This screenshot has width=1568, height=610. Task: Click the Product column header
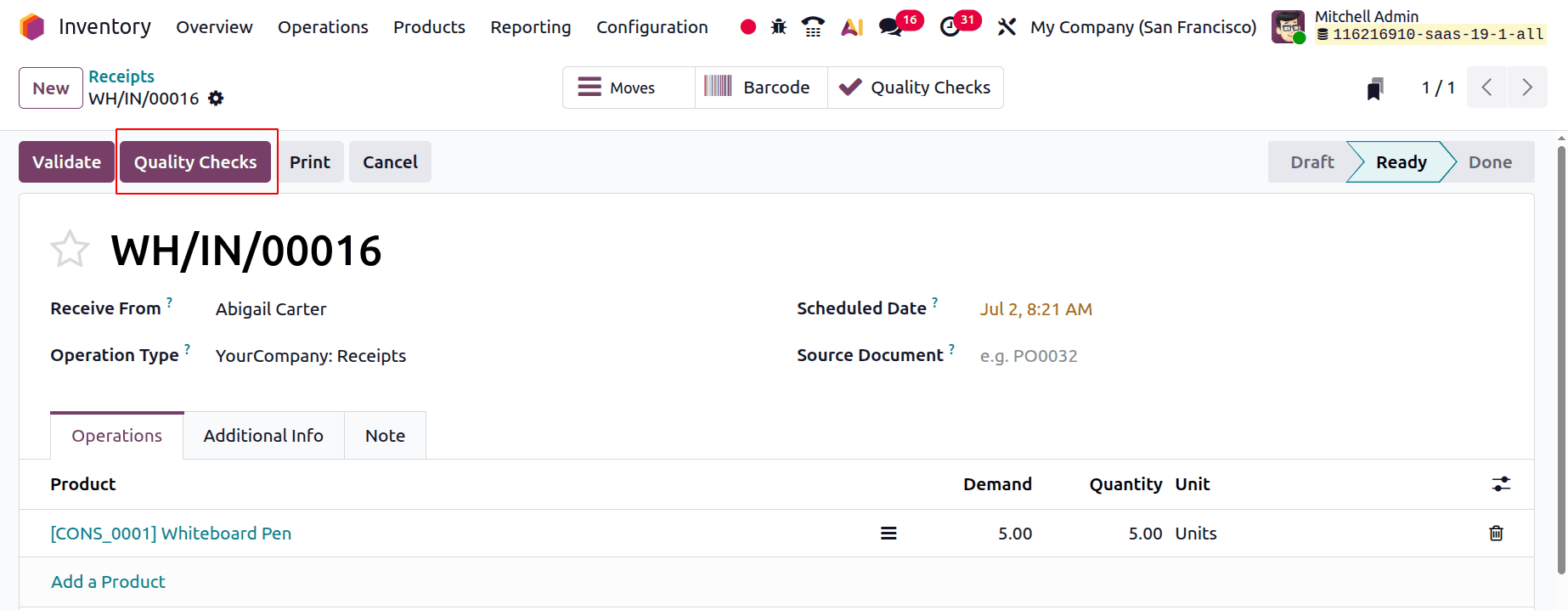pos(82,484)
